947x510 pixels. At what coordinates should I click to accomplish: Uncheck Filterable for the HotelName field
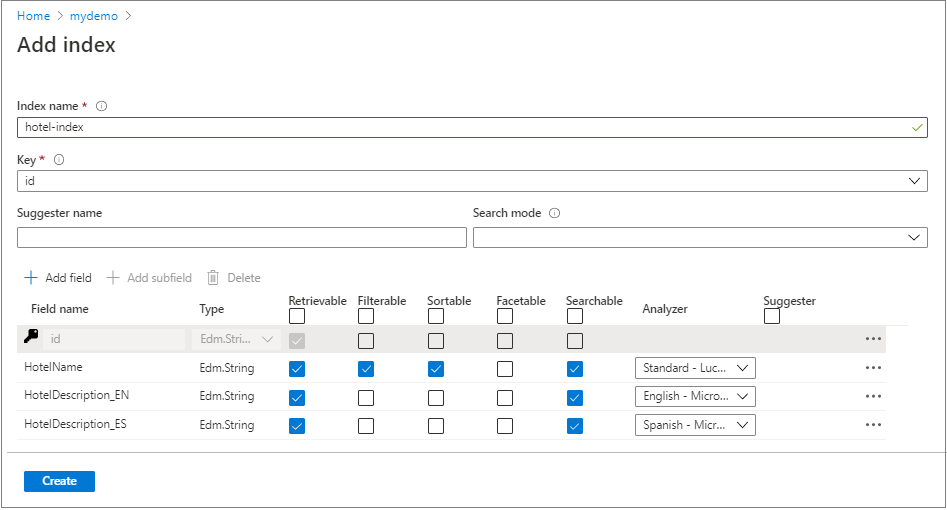click(x=366, y=369)
